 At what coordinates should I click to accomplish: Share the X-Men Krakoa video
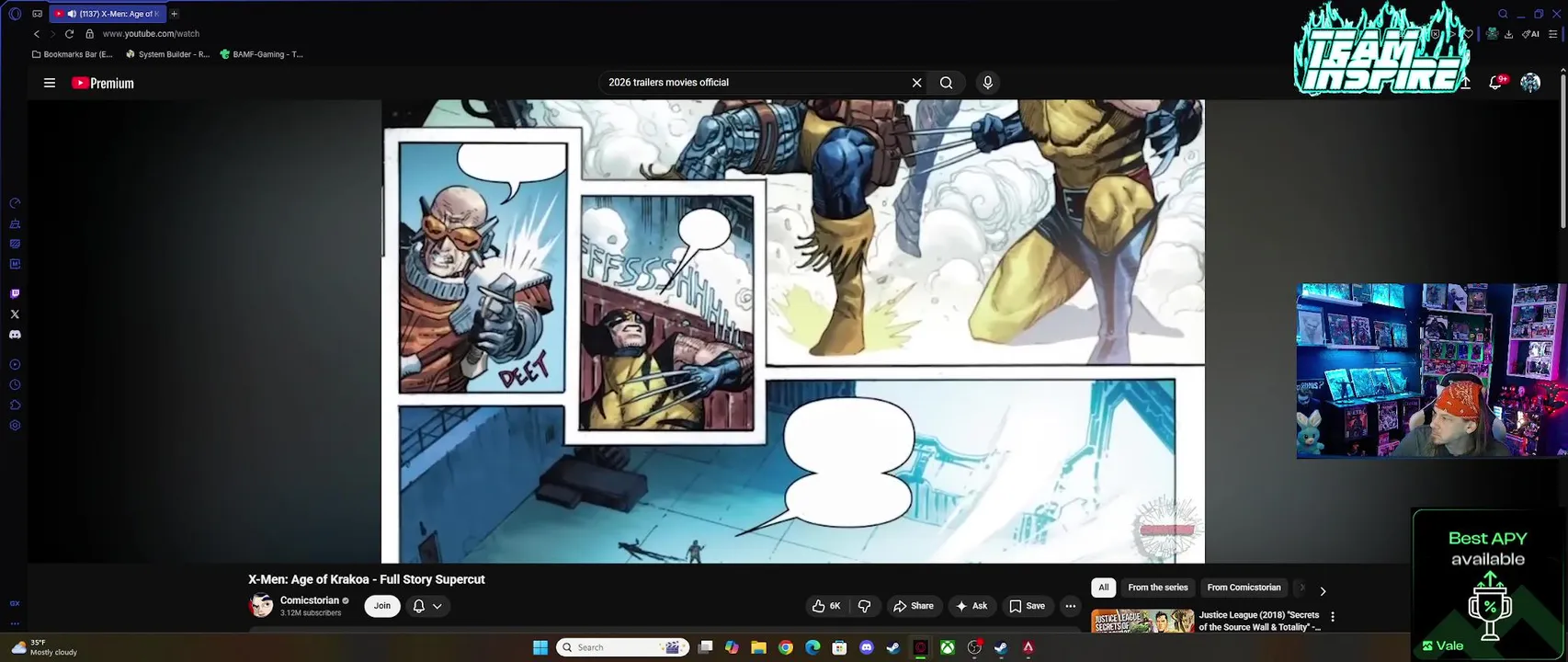point(913,606)
